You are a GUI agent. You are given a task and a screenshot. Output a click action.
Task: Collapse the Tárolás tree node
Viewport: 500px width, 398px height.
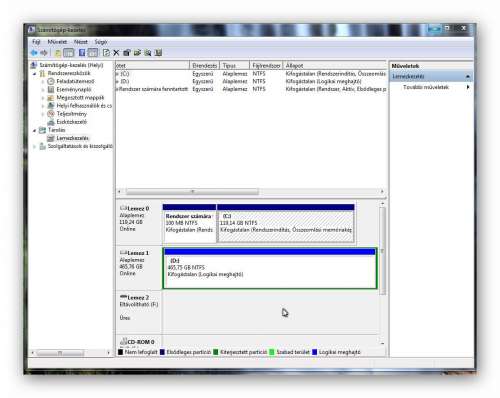pyautogui.click(x=35, y=130)
